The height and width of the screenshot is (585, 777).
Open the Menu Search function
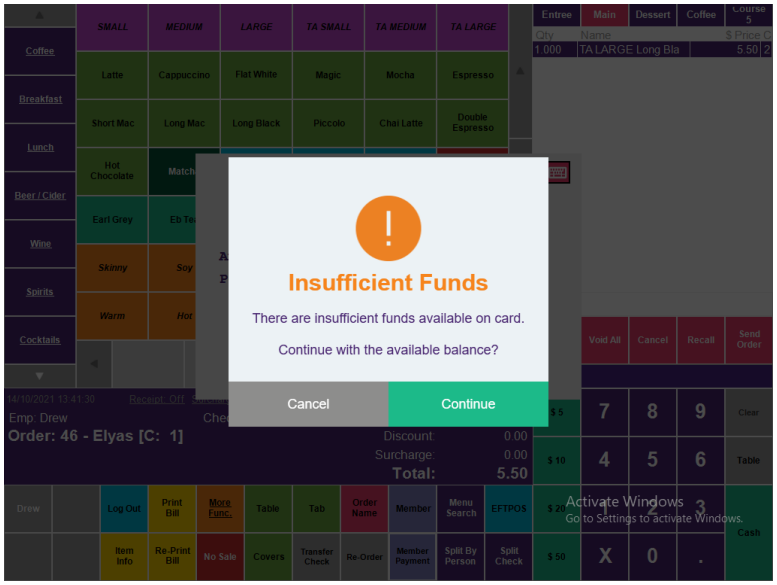(461, 508)
